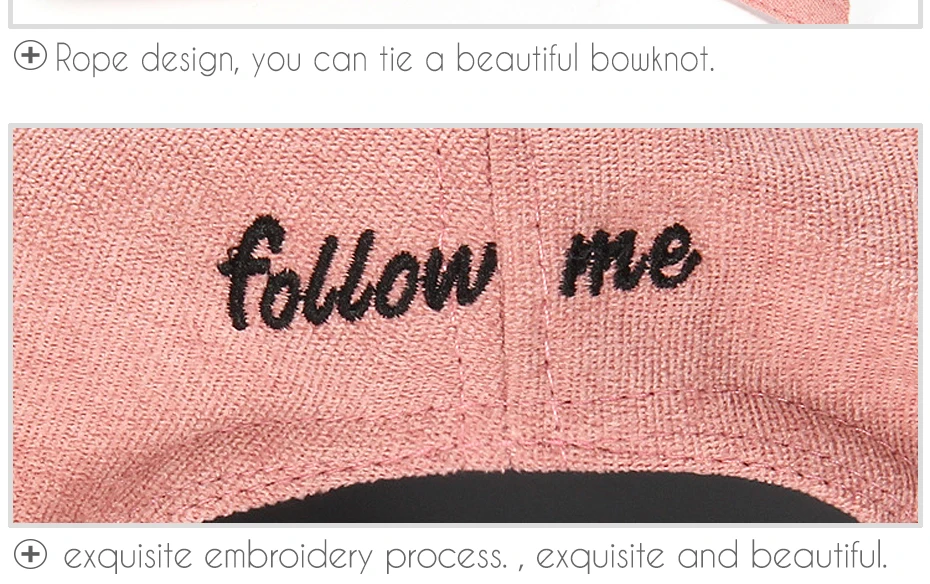Click "exquisite" at start of bottom caption

[x=128, y=556]
